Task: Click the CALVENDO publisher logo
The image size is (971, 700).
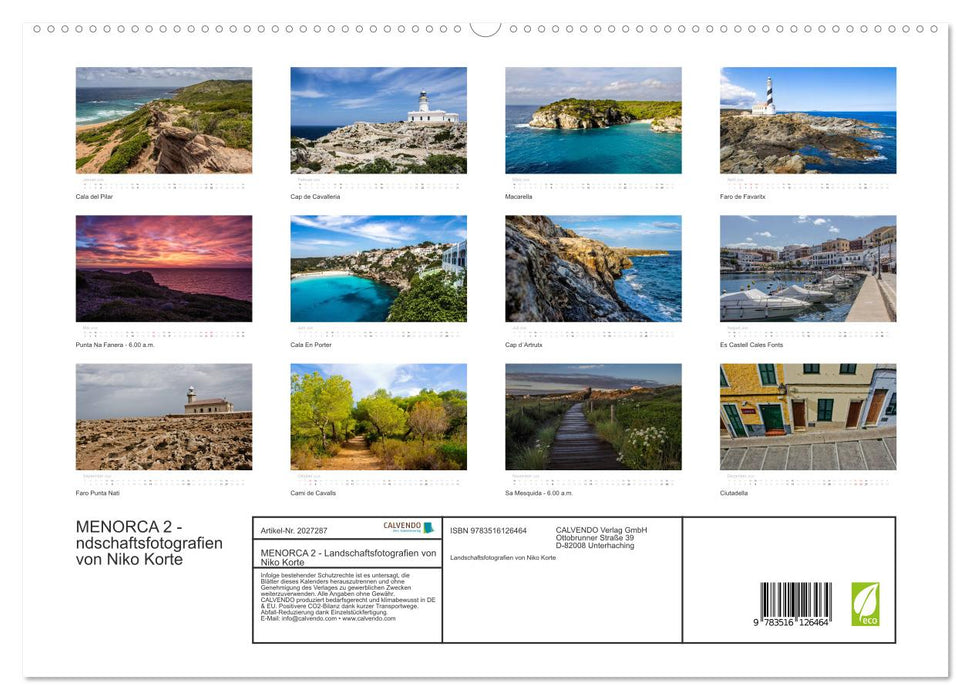Action: pos(404,527)
